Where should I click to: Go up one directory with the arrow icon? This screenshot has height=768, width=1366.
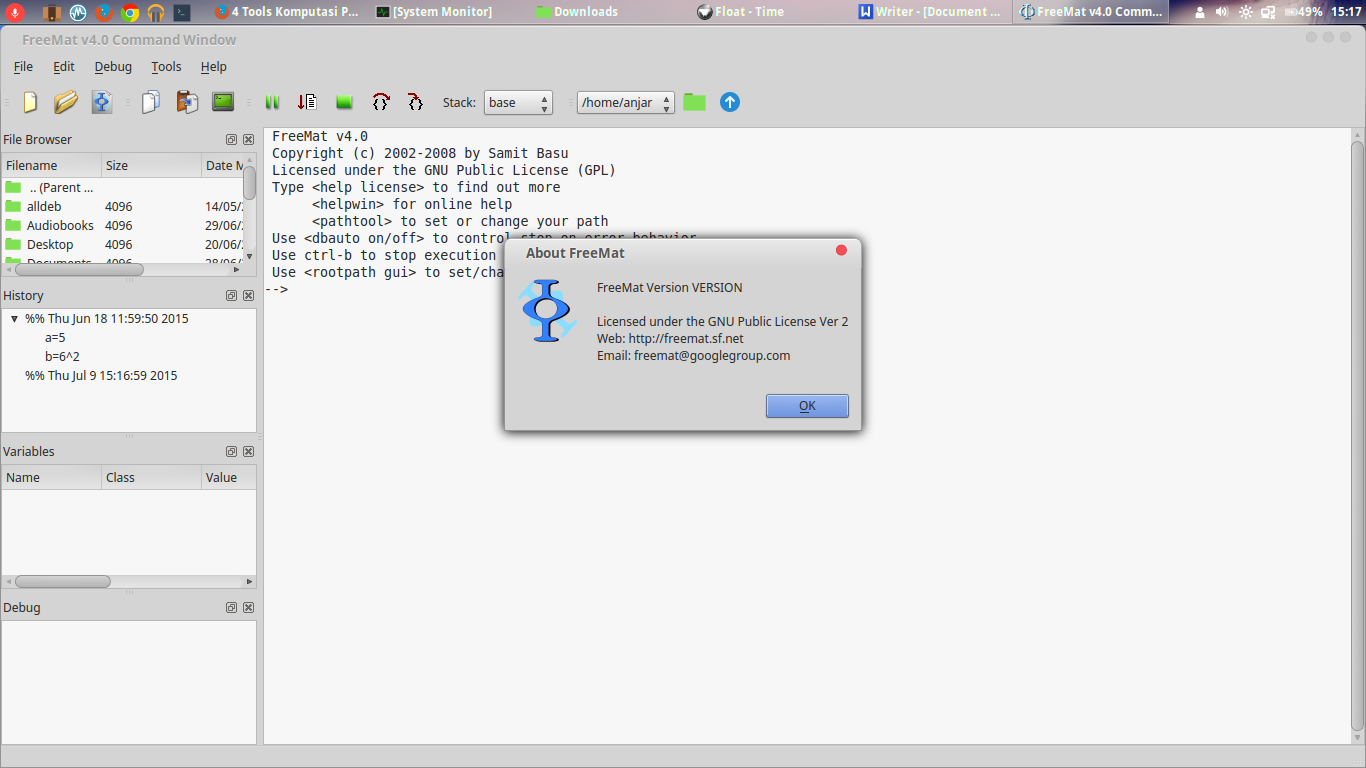[x=729, y=101]
